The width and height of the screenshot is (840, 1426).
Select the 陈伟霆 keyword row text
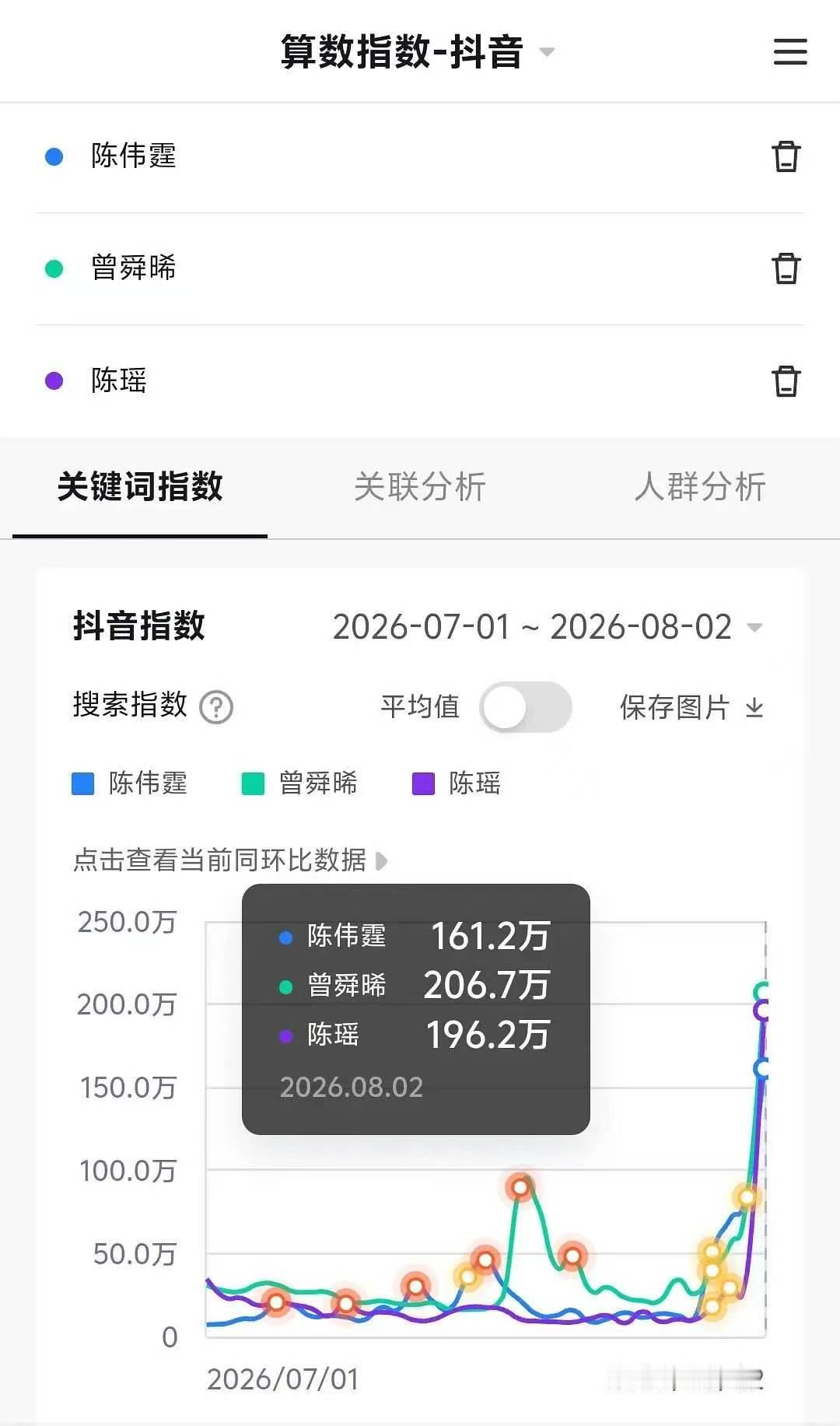[134, 156]
